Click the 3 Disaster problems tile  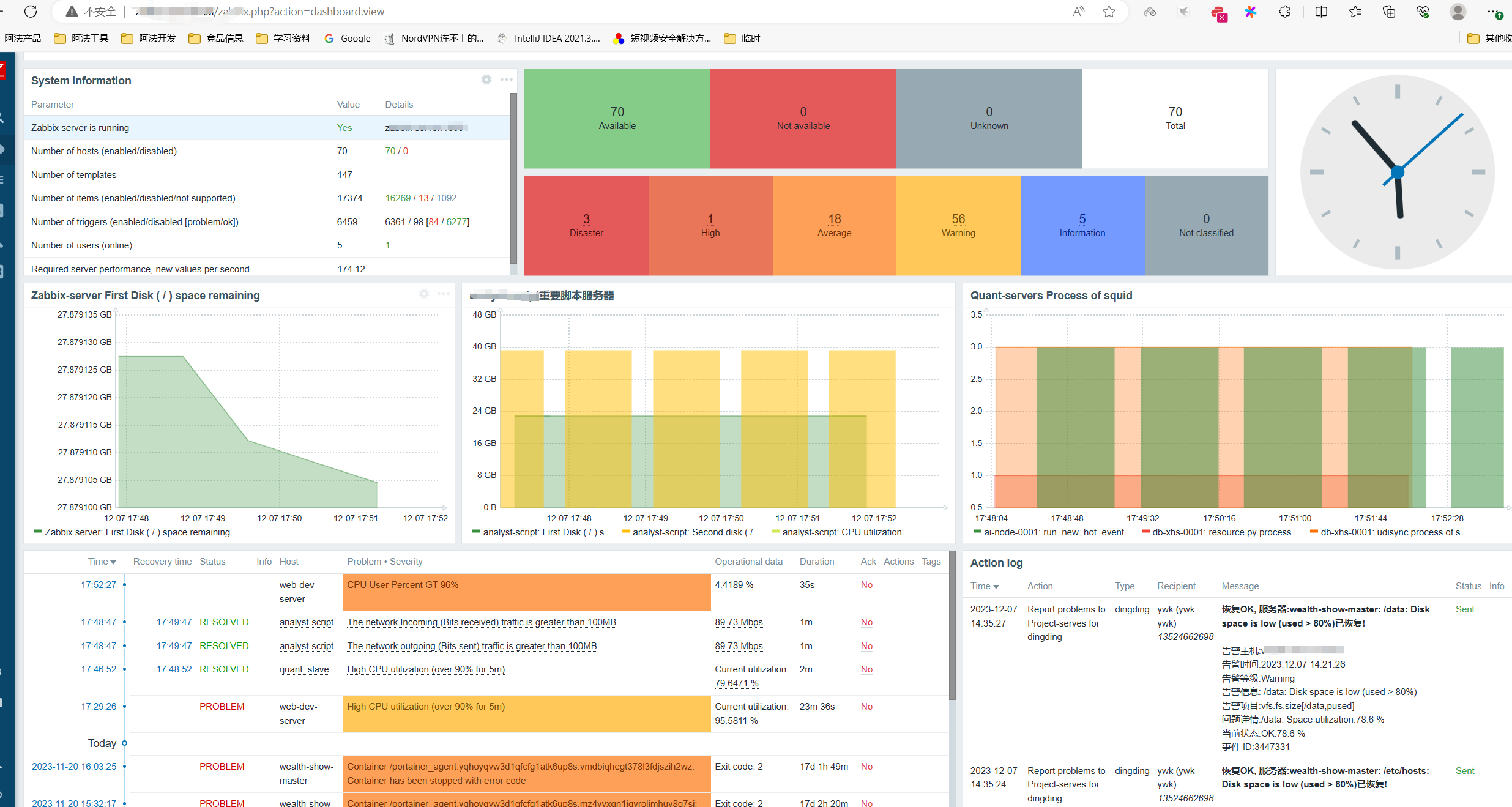pyautogui.click(x=586, y=226)
